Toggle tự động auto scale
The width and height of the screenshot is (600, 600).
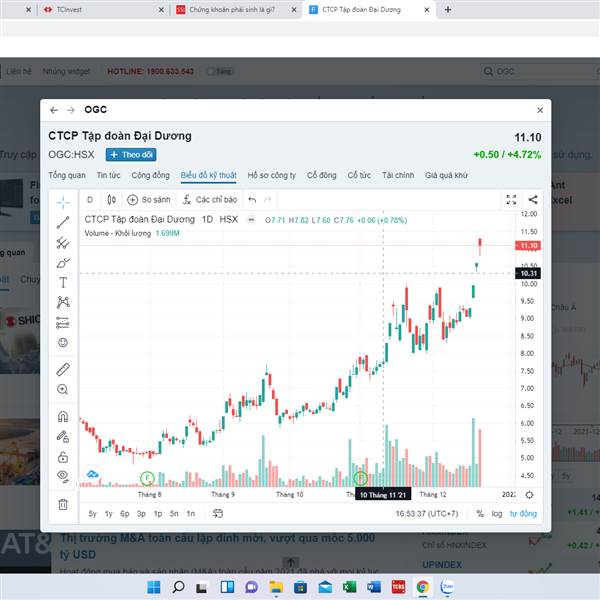[x=523, y=514]
